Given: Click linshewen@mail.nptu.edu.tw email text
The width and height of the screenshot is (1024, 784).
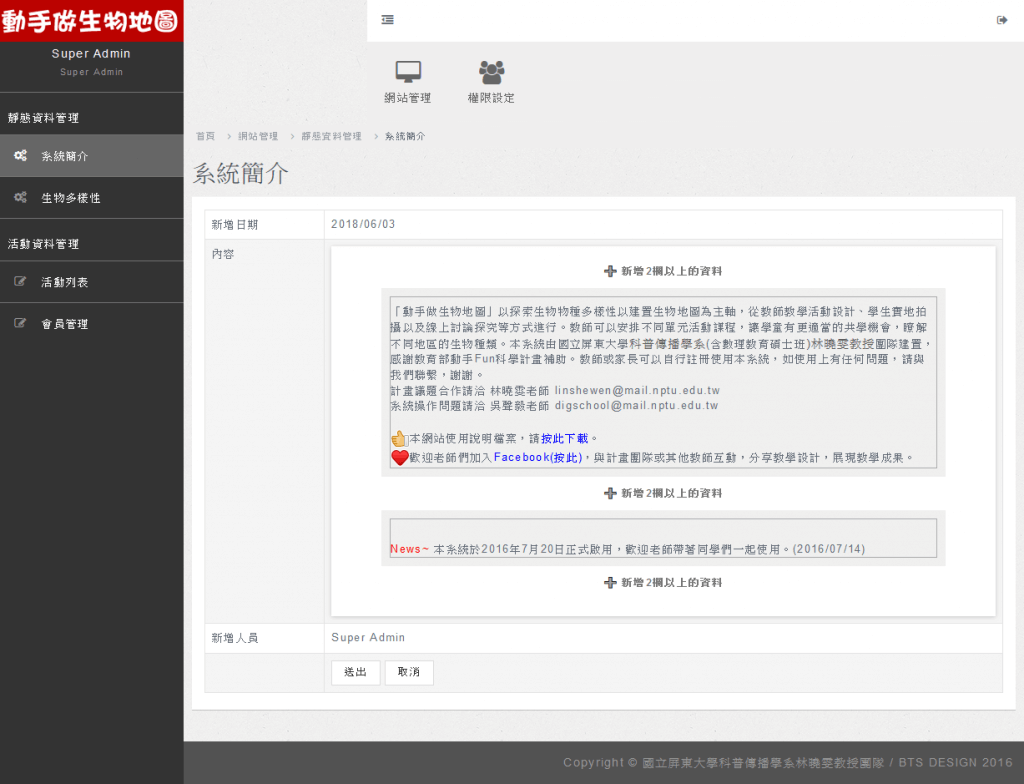Looking at the screenshot, I should [x=637, y=390].
